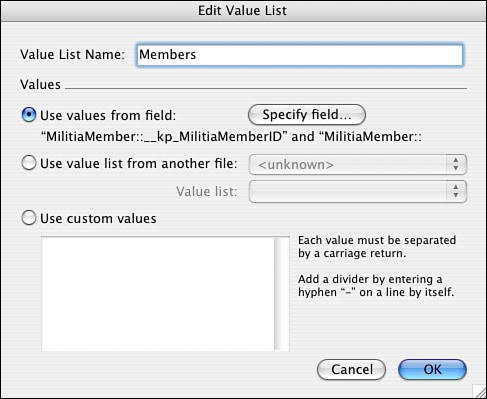Image resolution: width=487 pixels, height=399 pixels.
Task: Click the 'Edit Value List' title bar
Action: pos(243,11)
